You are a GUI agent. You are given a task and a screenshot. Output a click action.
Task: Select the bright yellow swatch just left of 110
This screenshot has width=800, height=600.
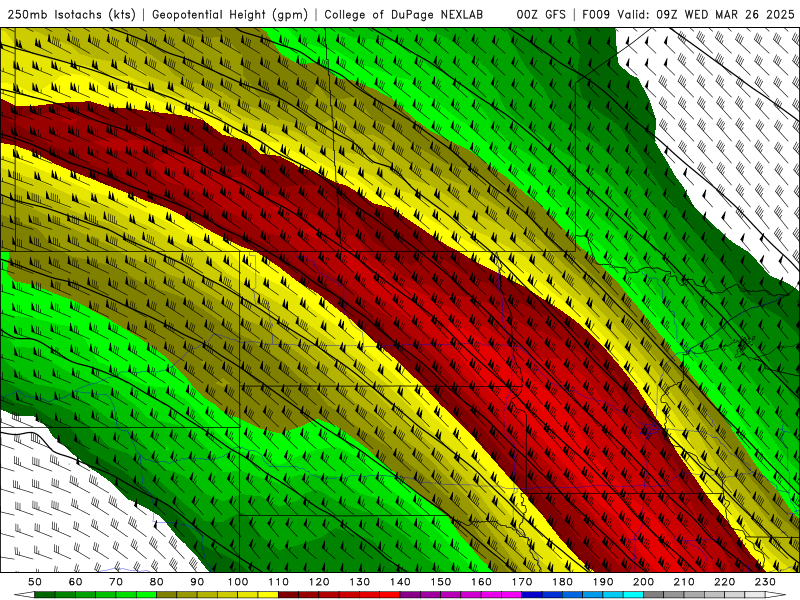[268, 595]
